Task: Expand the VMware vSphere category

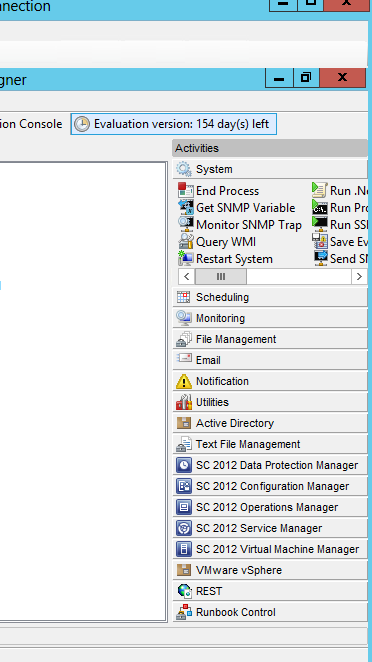Action: click(270, 570)
